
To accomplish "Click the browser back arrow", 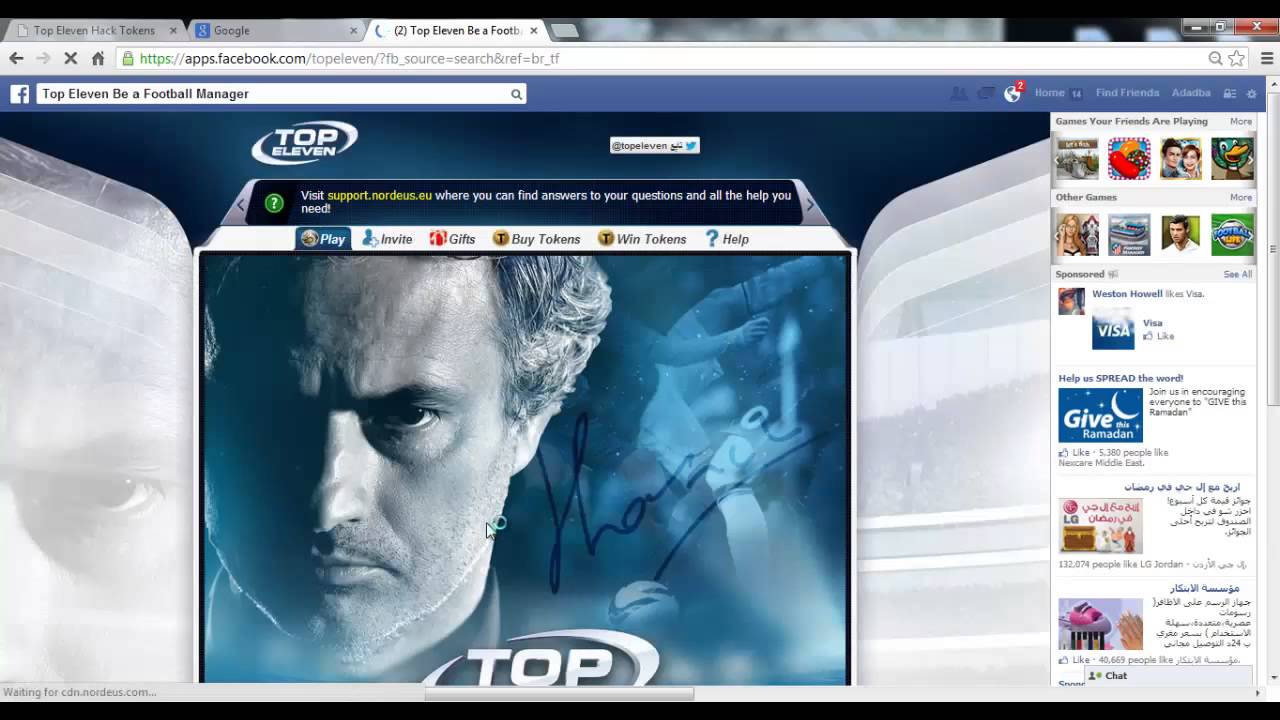I will click(x=16, y=58).
